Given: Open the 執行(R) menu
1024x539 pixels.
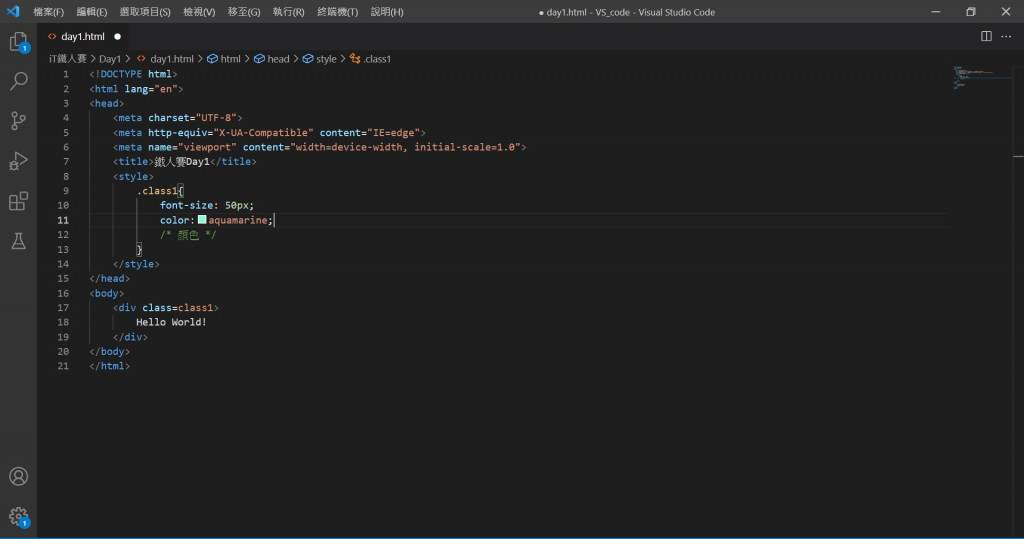Looking at the screenshot, I should tap(288, 12).
